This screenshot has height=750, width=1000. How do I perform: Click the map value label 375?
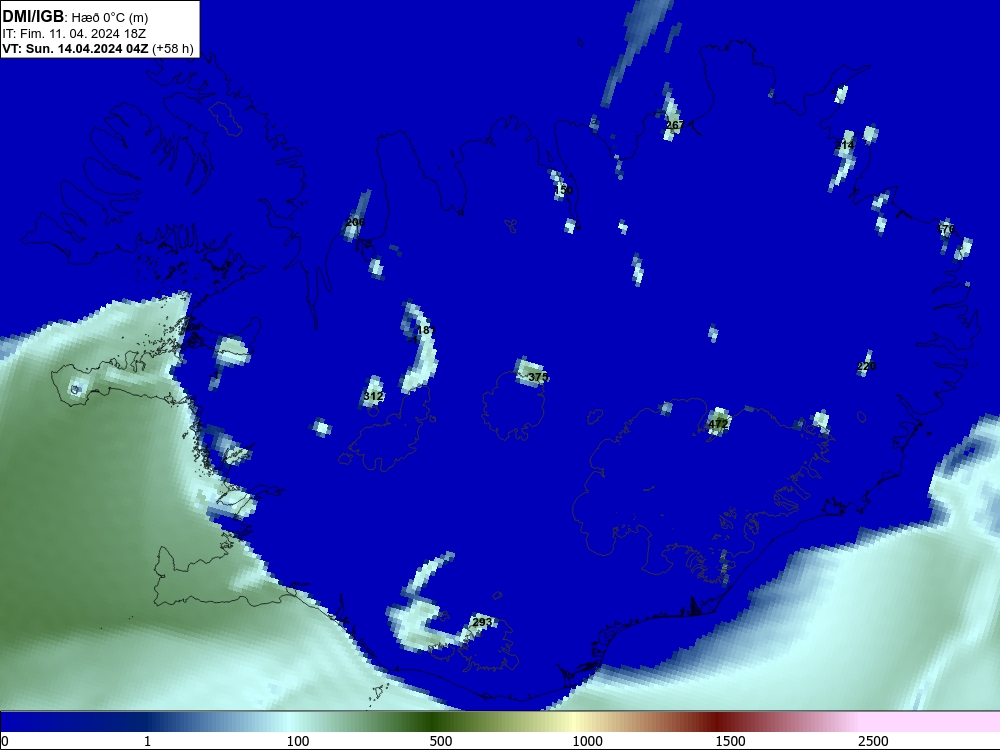[538, 377]
